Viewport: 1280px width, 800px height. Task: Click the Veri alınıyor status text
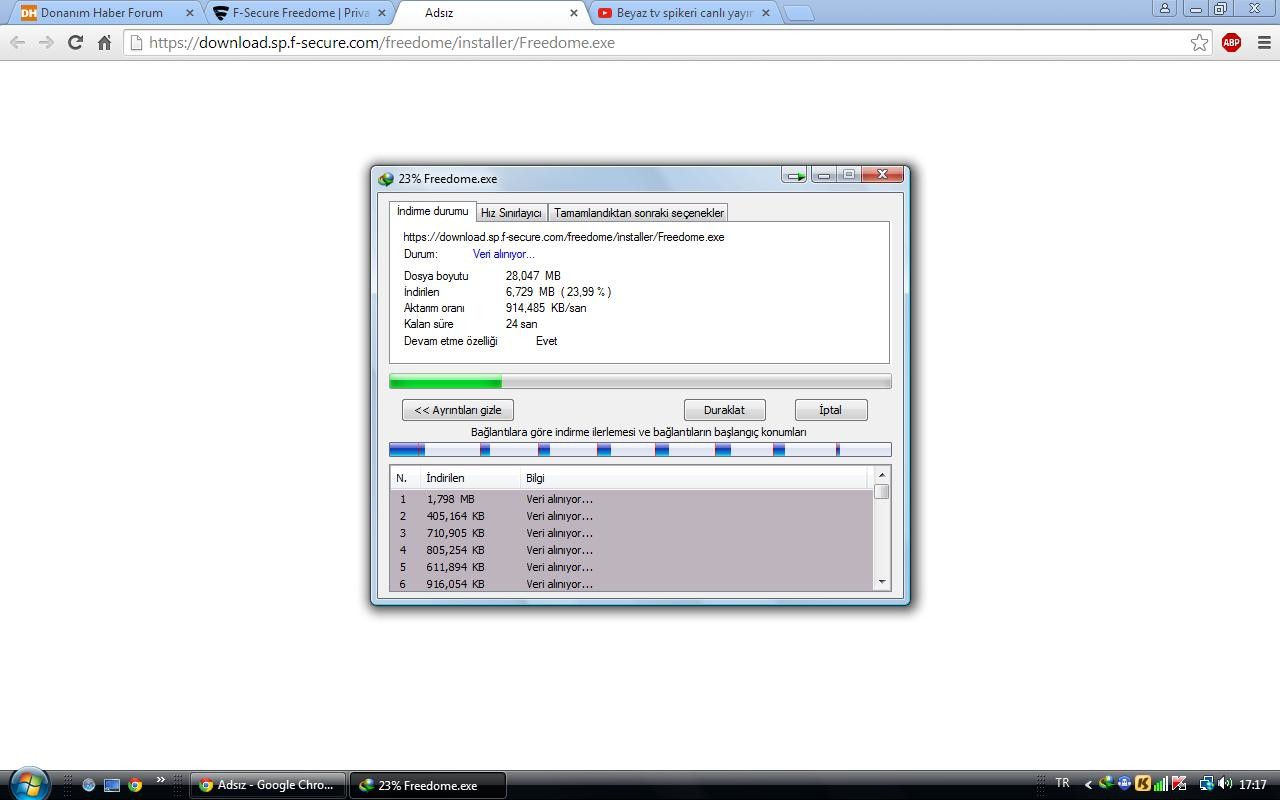coord(503,254)
